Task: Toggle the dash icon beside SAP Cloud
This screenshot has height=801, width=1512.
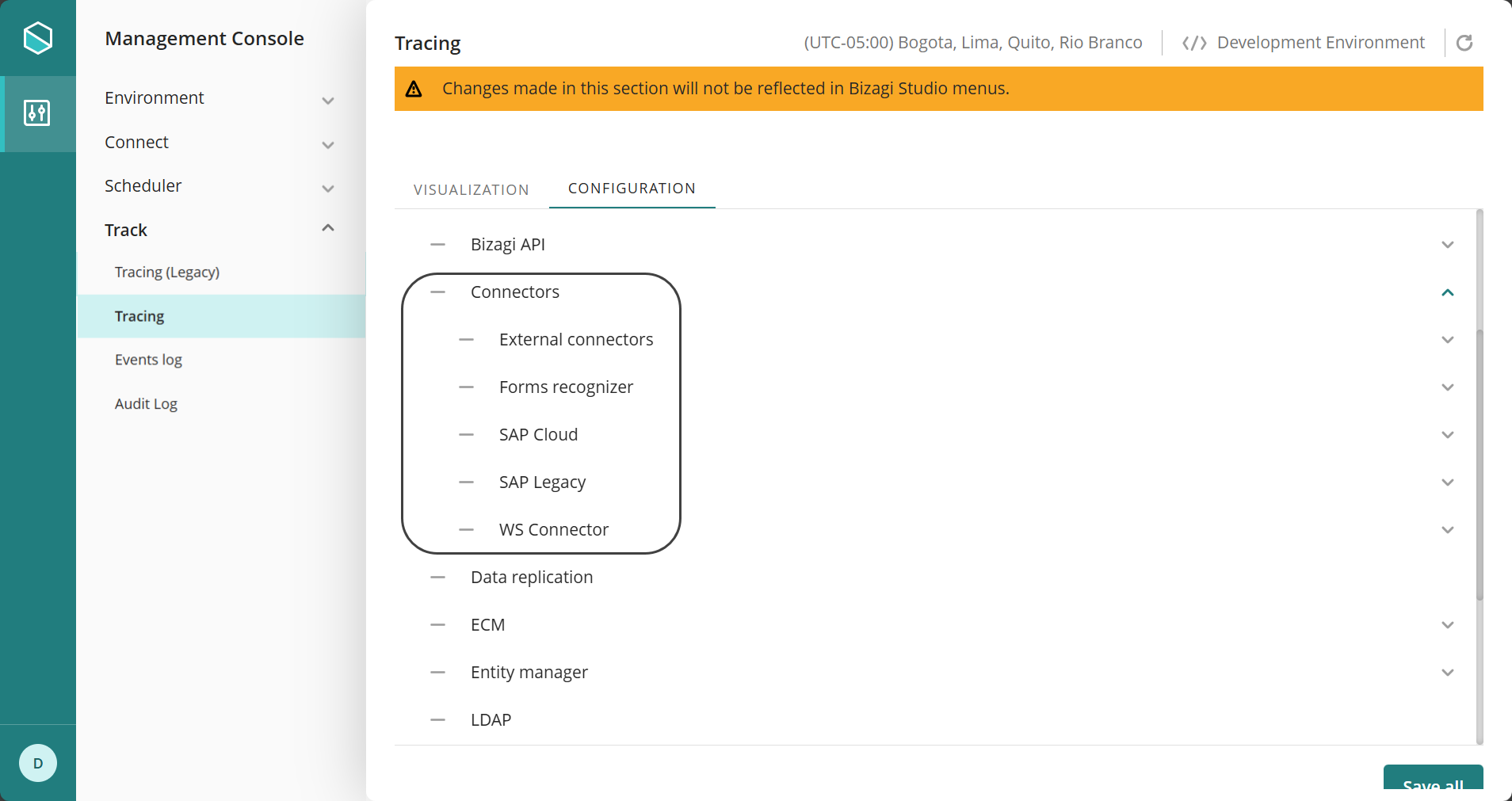Action: 466,435
